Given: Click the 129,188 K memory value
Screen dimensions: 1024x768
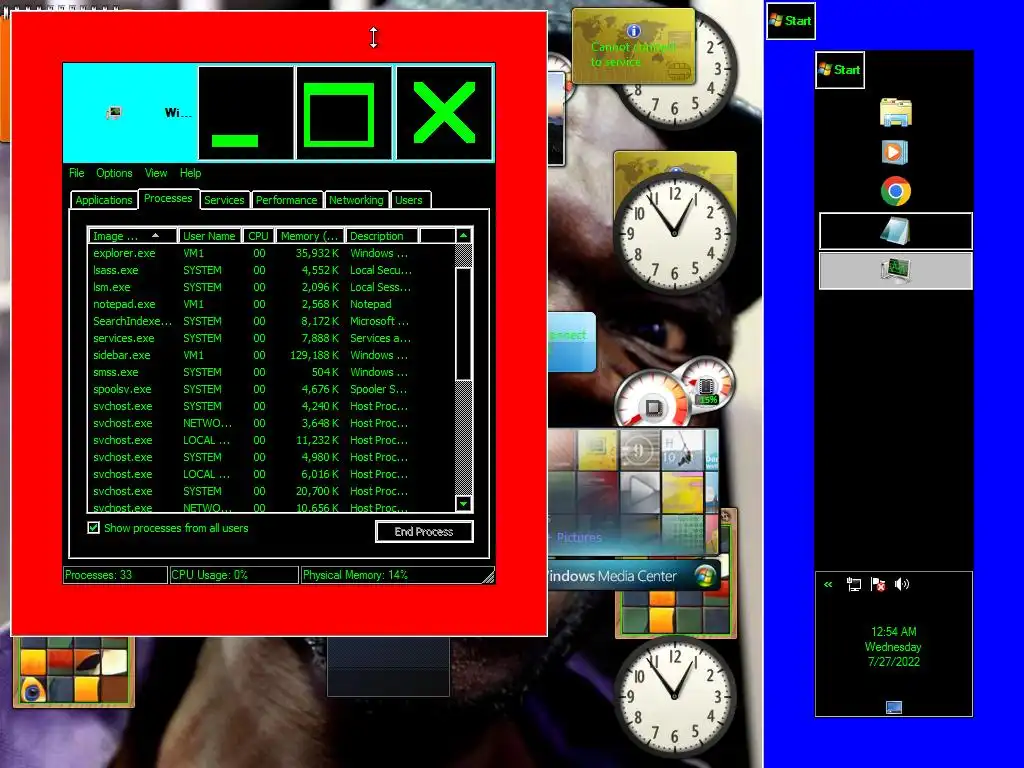Looking at the screenshot, I should pos(314,355).
